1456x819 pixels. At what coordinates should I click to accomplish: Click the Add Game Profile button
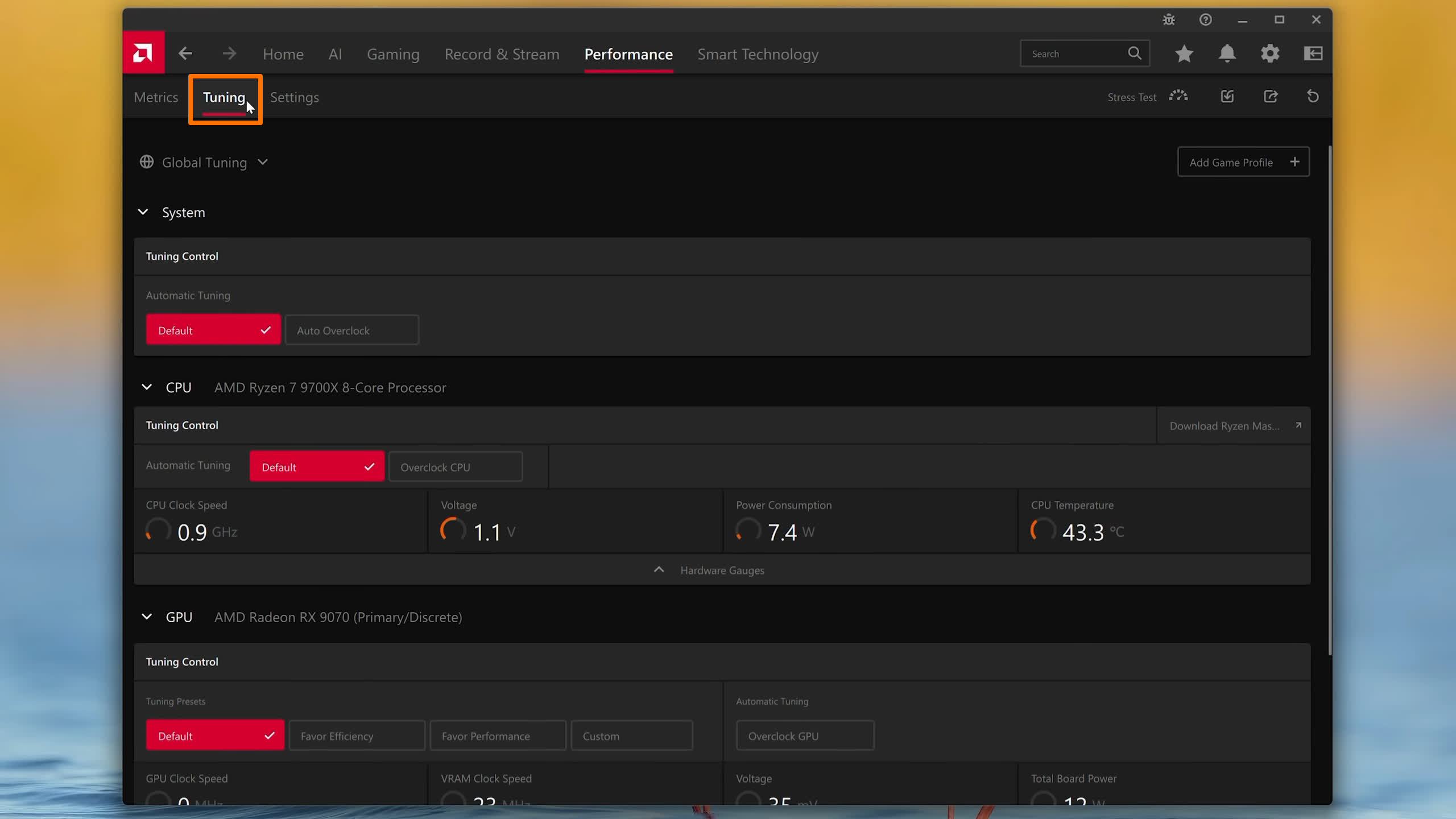pyautogui.click(x=1243, y=162)
